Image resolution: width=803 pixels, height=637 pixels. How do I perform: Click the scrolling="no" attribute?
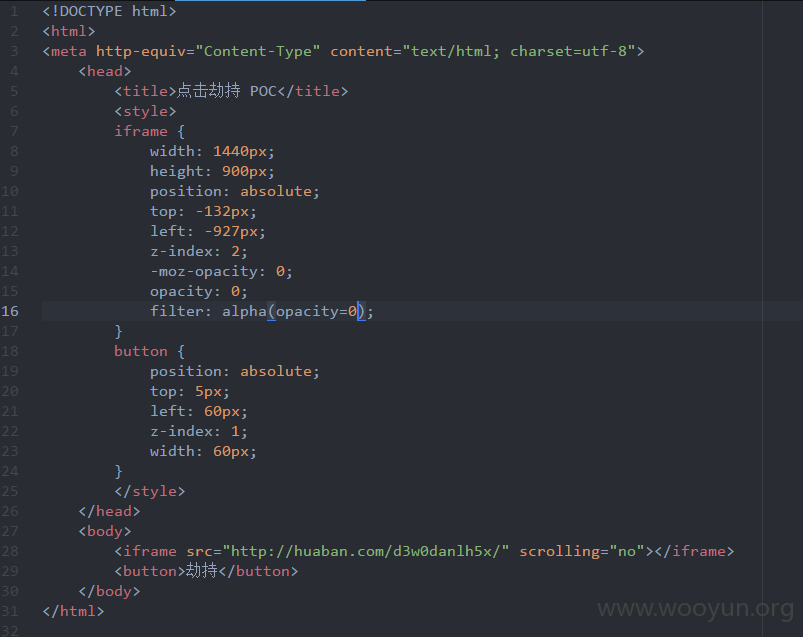[x=582, y=551]
